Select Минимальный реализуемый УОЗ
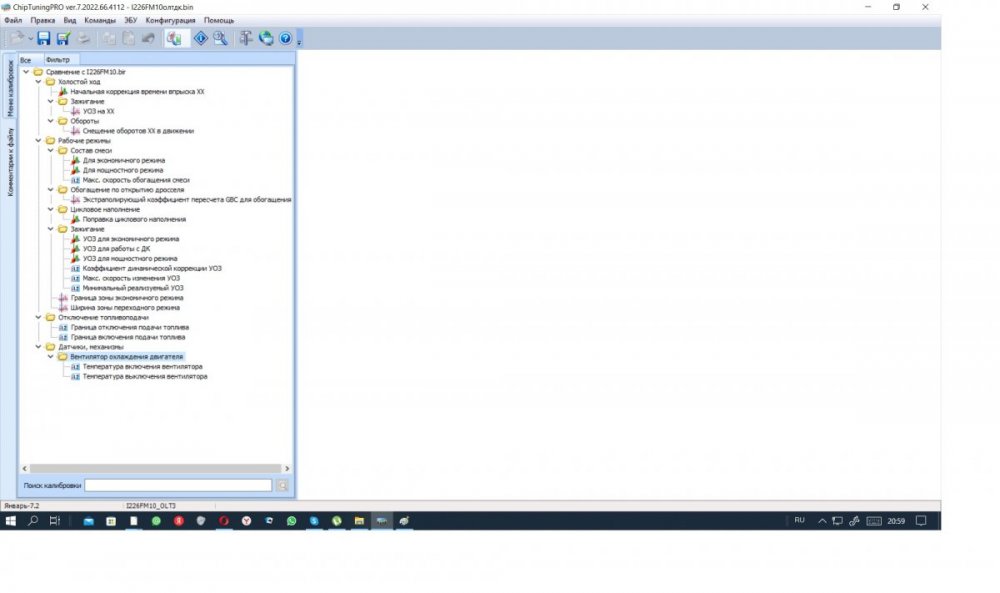This screenshot has width=1000, height=593. pyautogui.click(x=133, y=288)
